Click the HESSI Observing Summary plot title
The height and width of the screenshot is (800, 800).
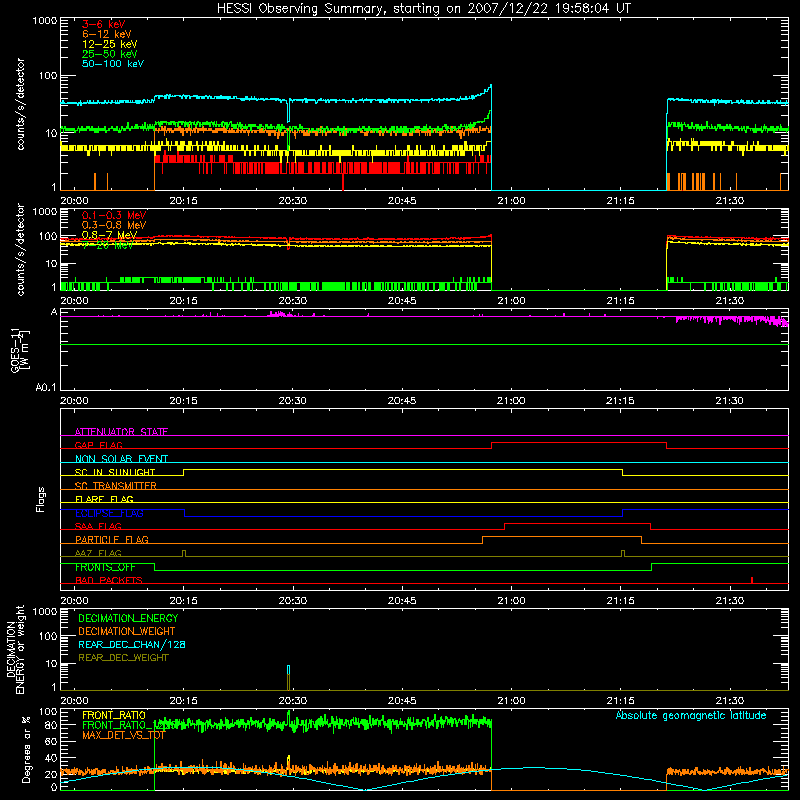pyautogui.click(x=423, y=8)
